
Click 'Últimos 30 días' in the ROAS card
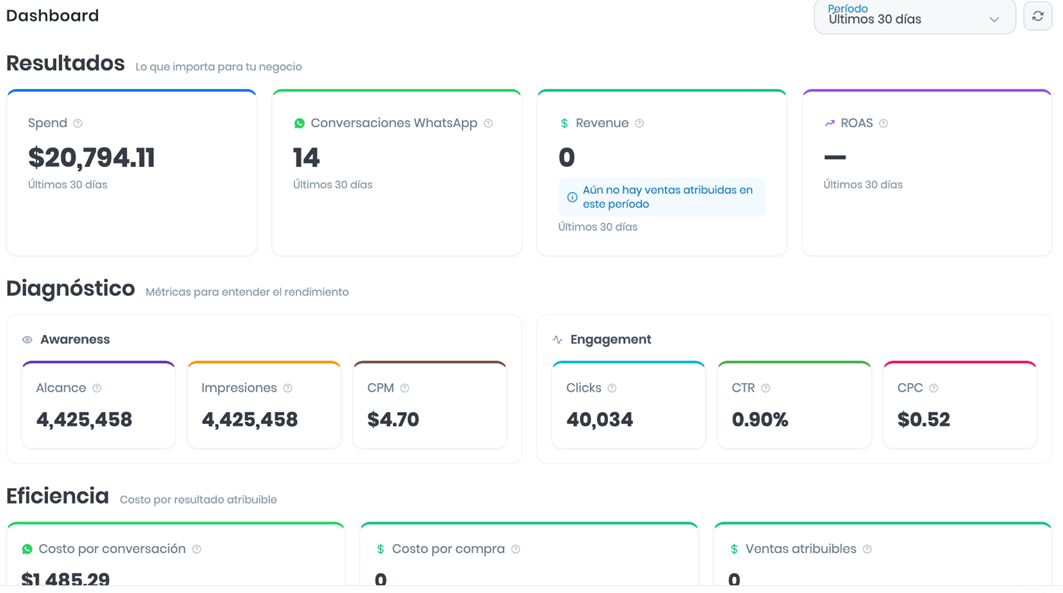pos(862,184)
